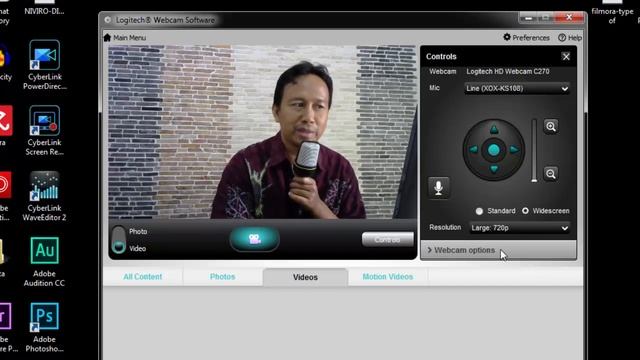640x360 pixels.
Task: Mute the microphone button in Controls
Action: [438, 188]
